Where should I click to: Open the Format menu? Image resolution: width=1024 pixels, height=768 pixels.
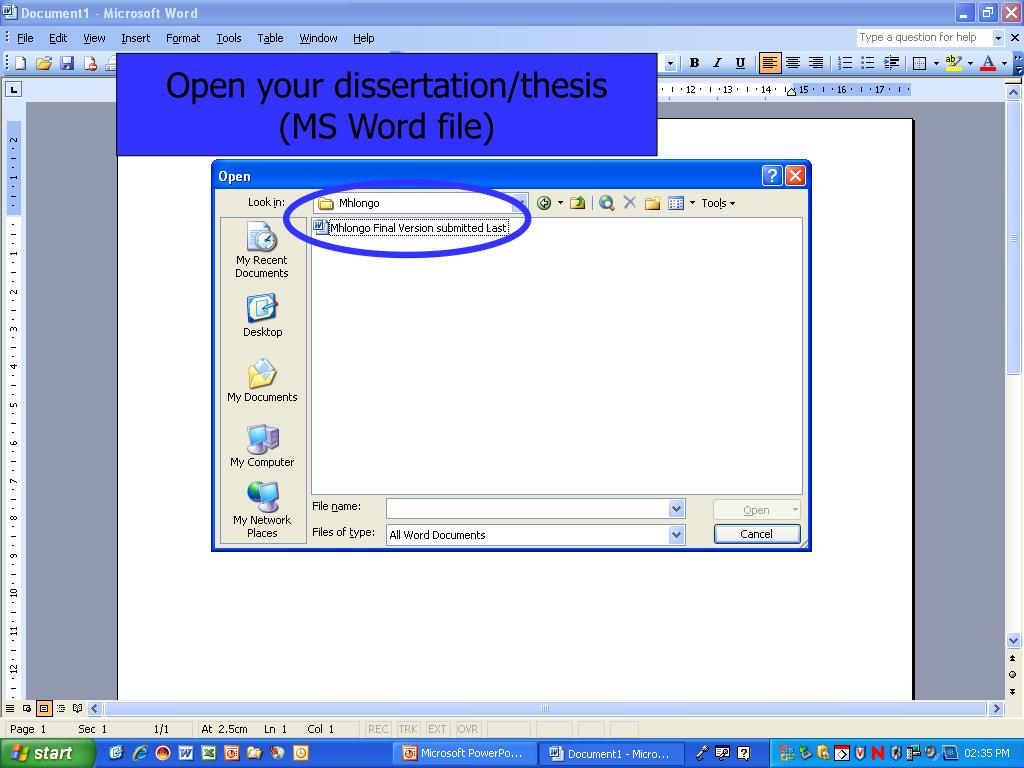(183, 38)
